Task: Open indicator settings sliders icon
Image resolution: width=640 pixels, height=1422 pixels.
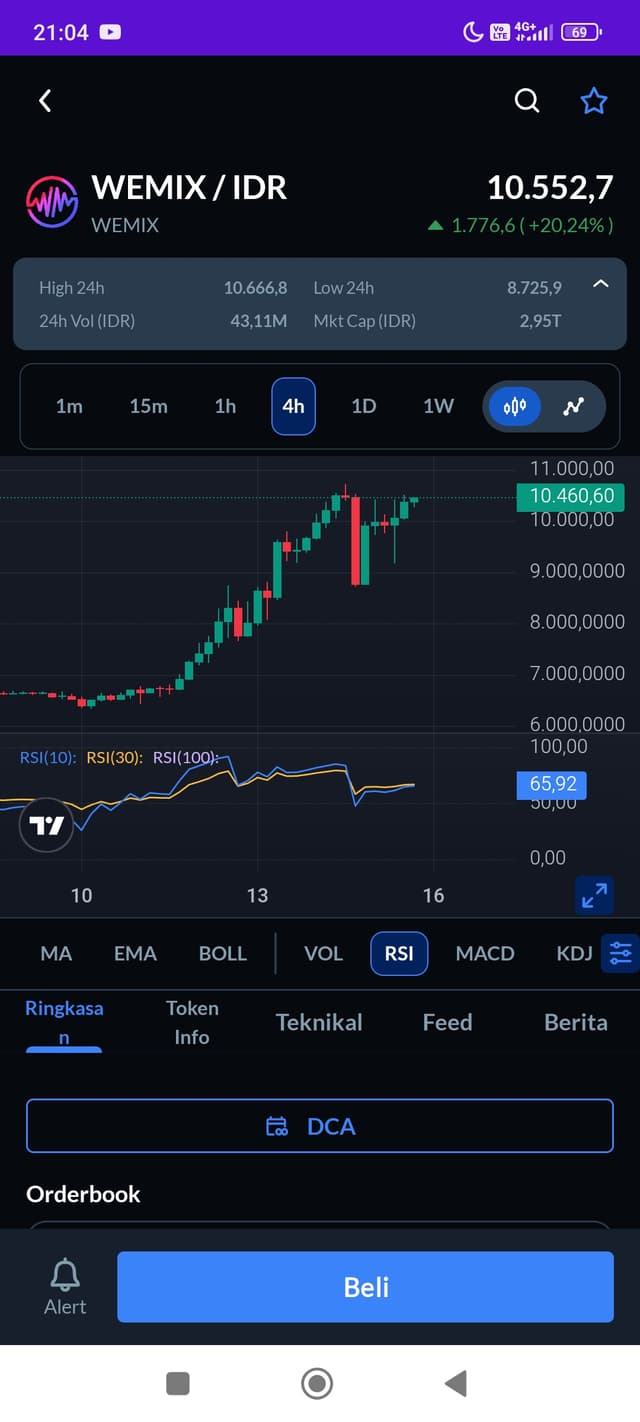Action: pos(620,953)
